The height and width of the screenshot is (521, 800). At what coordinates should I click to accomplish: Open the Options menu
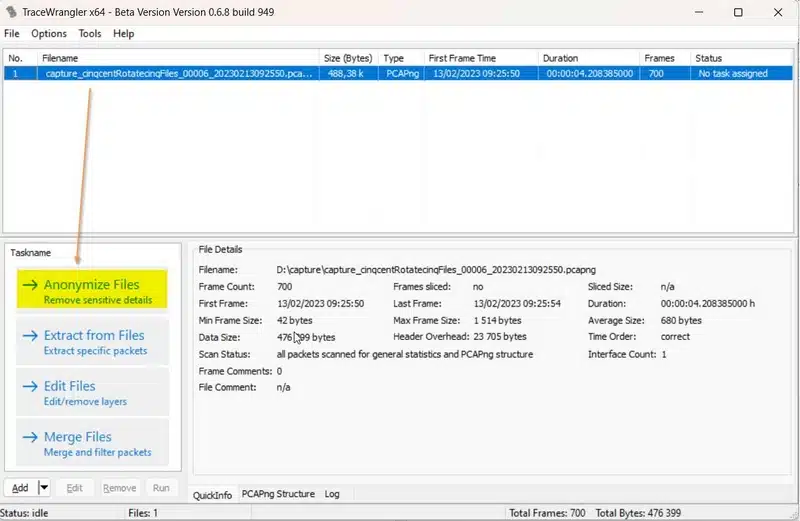pyautogui.click(x=49, y=34)
